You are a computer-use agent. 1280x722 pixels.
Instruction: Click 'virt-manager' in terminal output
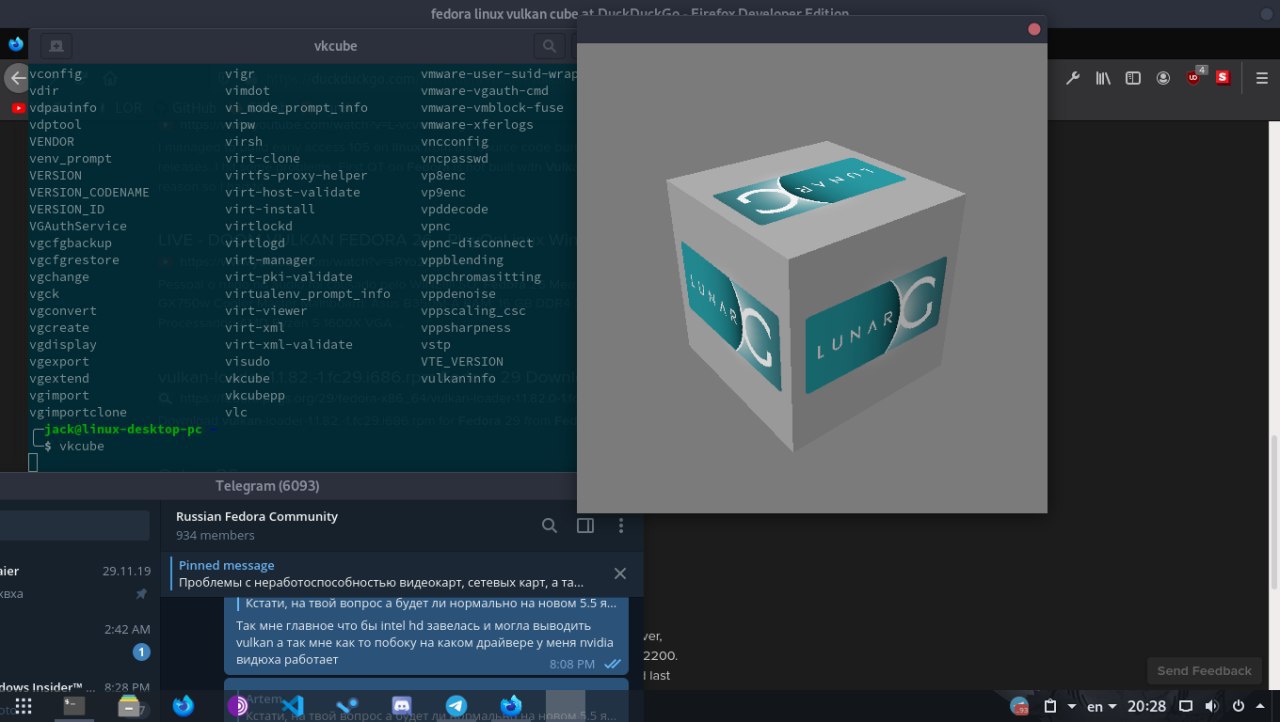coord(270,260)
